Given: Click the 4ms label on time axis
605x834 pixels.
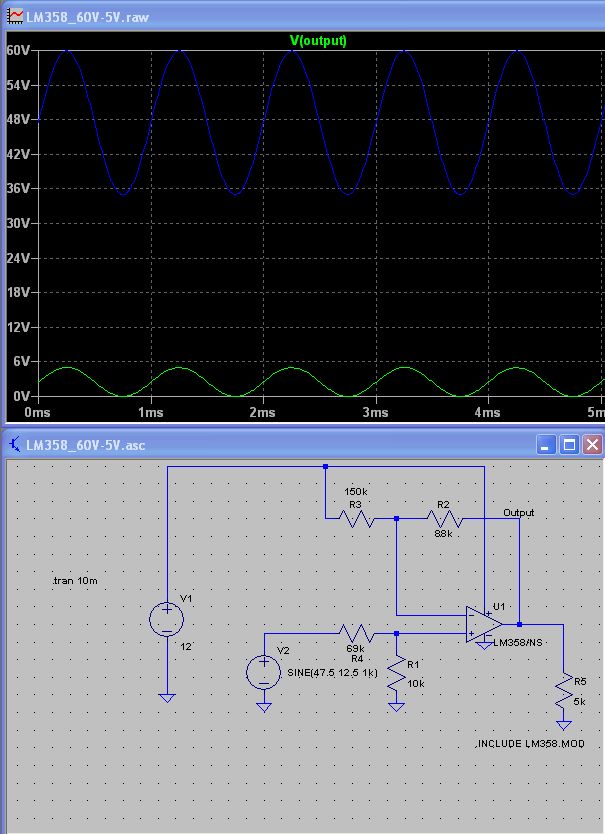Looking at the screenshot, I should (487, 412).
